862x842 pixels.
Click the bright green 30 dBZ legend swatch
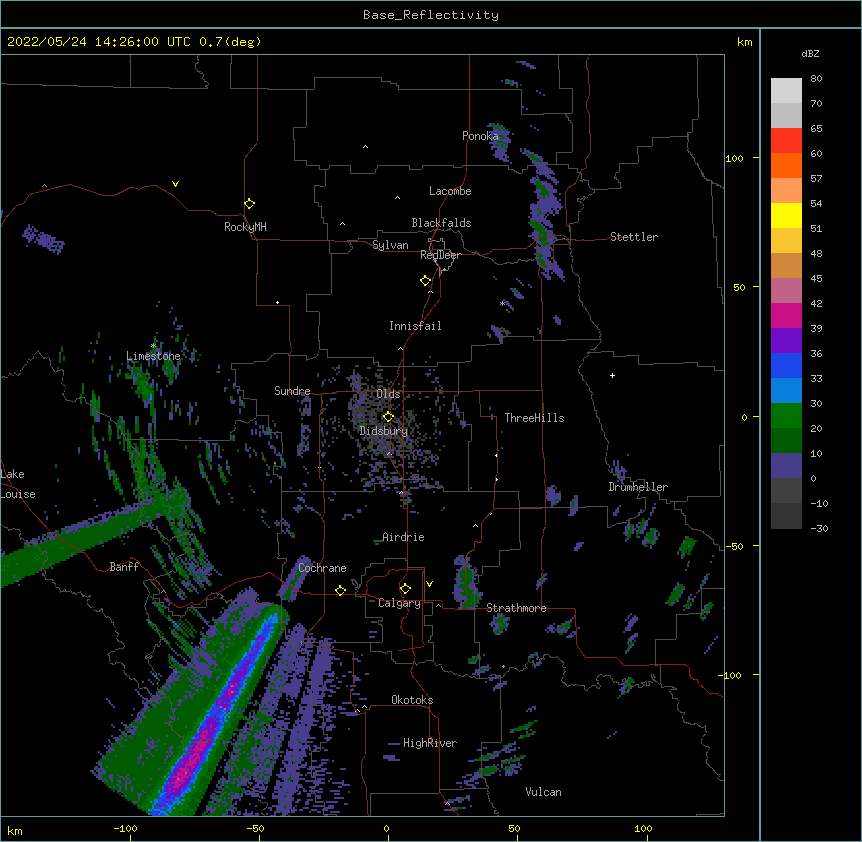(x=786, y=416)
